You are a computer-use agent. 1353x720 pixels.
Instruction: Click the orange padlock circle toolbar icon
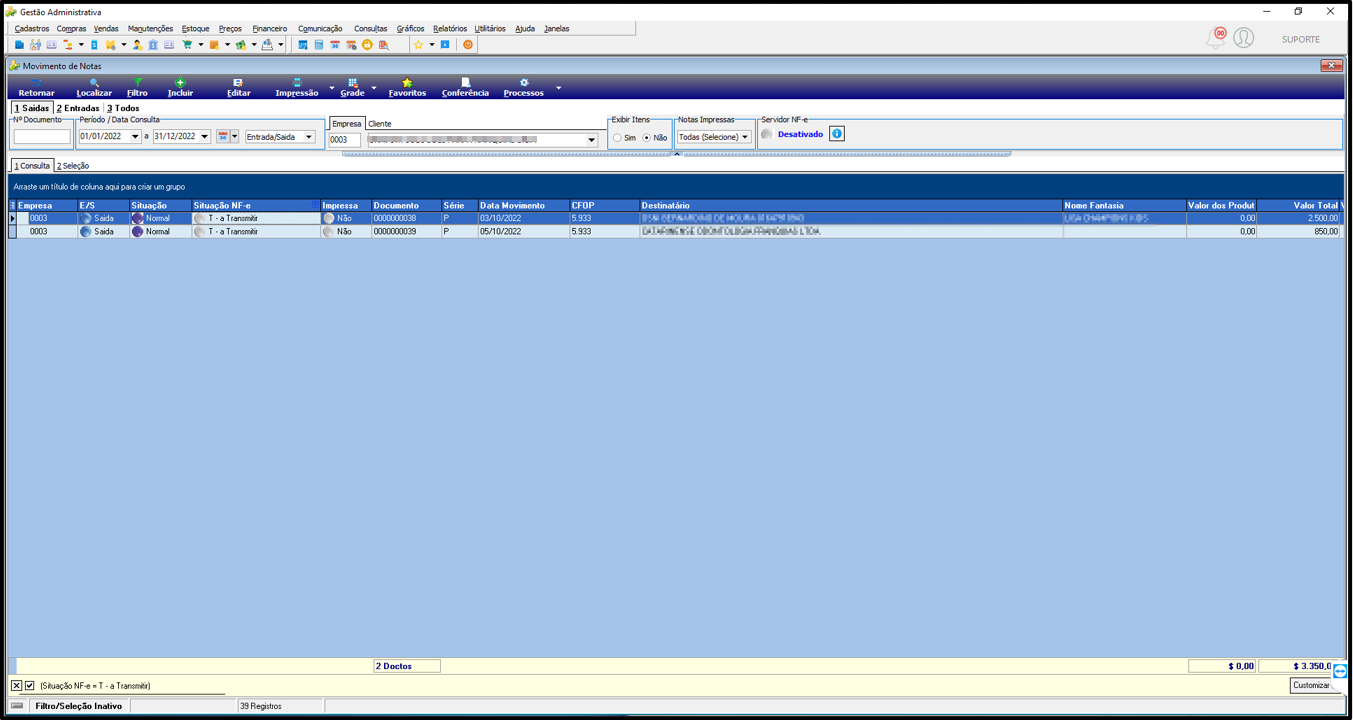(x=367, y=45)
